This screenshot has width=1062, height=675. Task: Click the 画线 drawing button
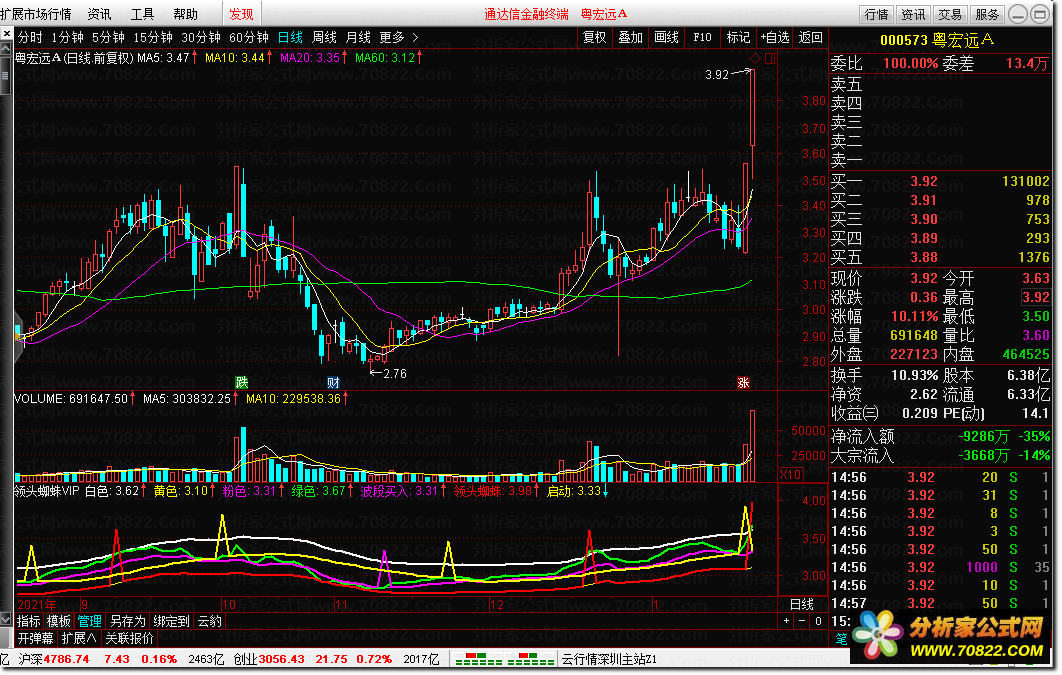(x=666, y=37)
